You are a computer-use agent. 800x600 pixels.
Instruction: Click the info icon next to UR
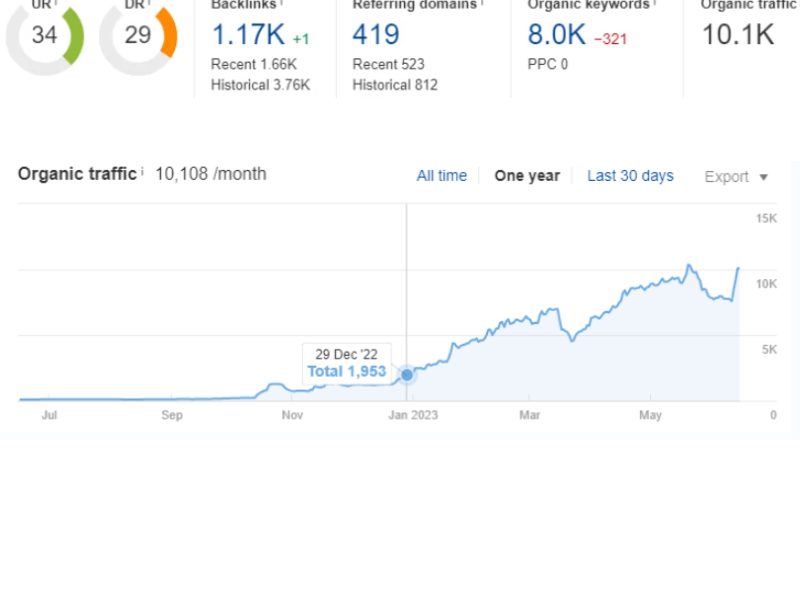click(55, 4)
